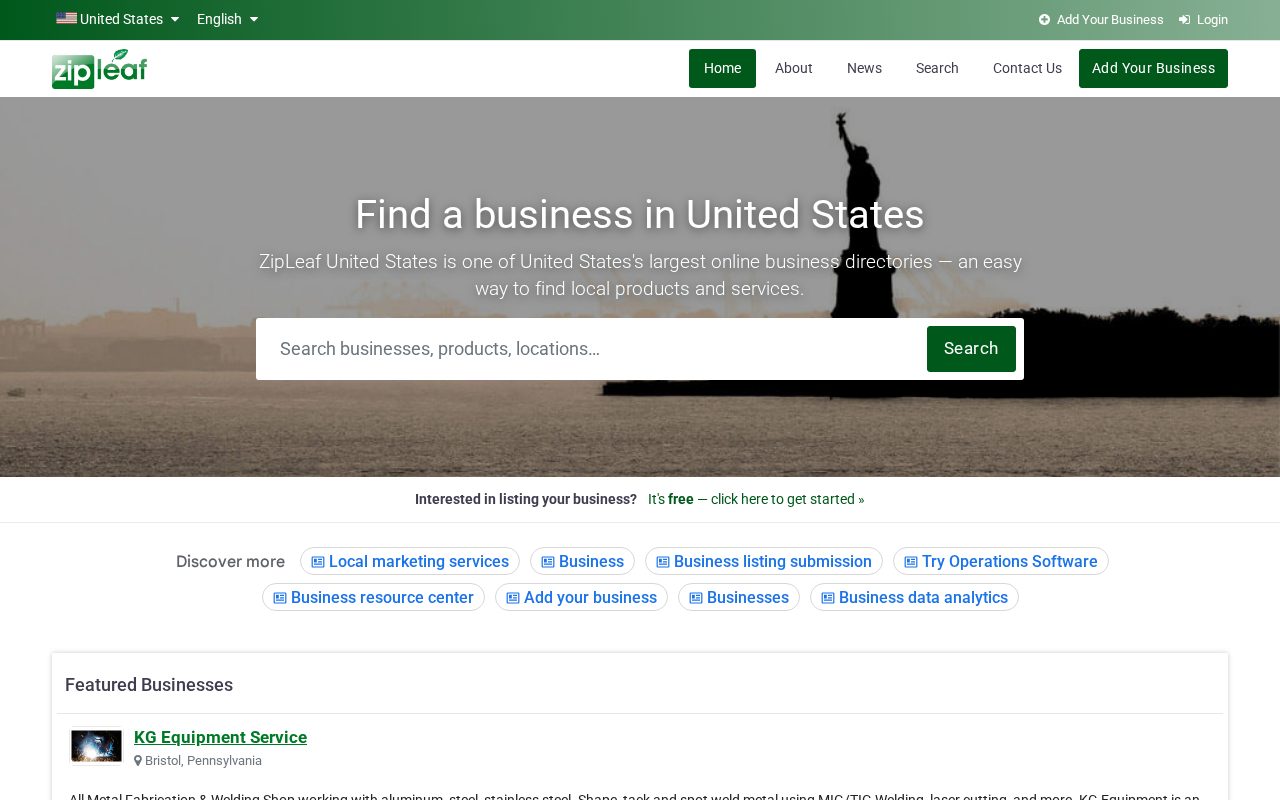Click the Discover more label

pos(230,562)
